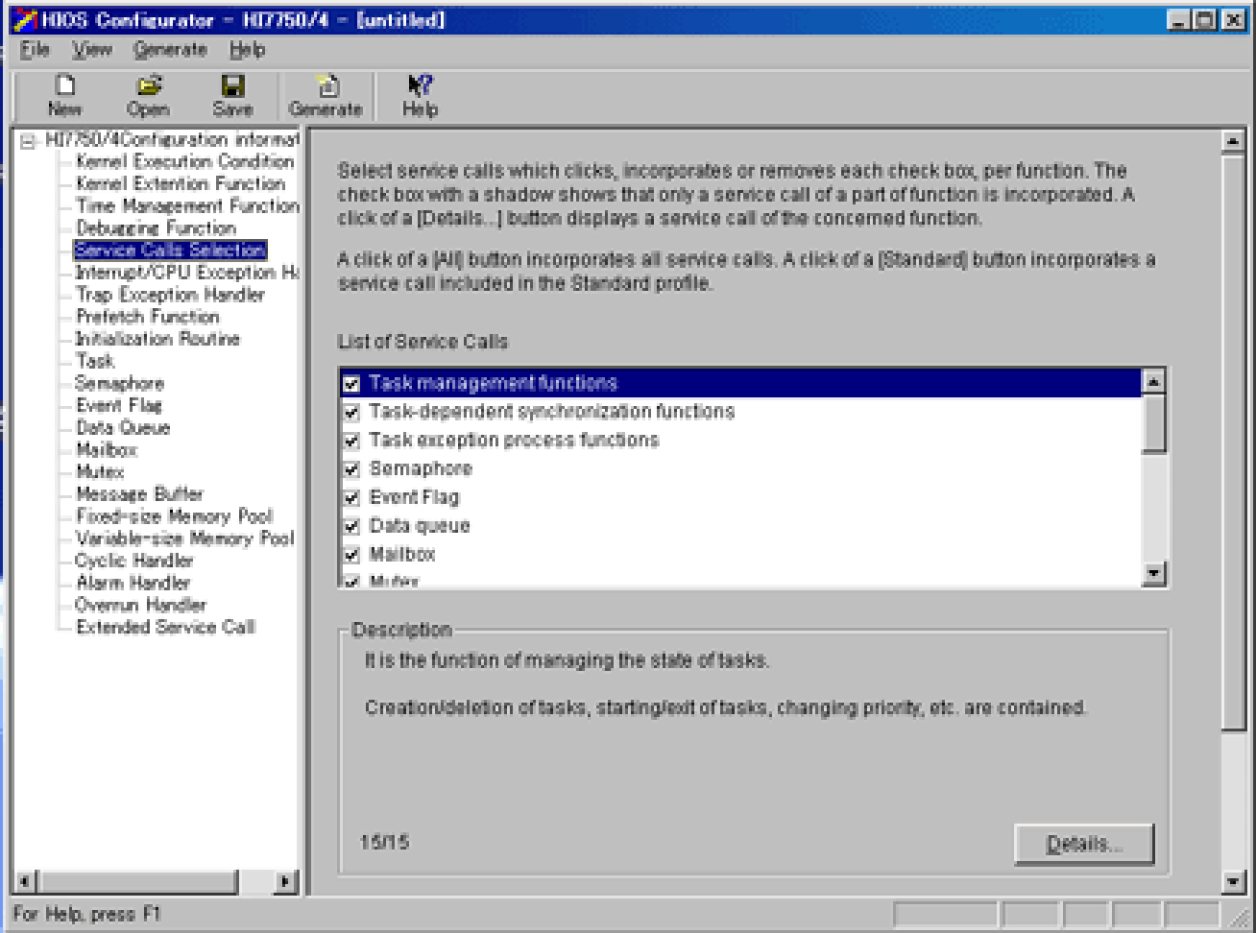Open the View menu
Image resolution: width=1256 pixels, height=933 pixels.
pos(91,49)
